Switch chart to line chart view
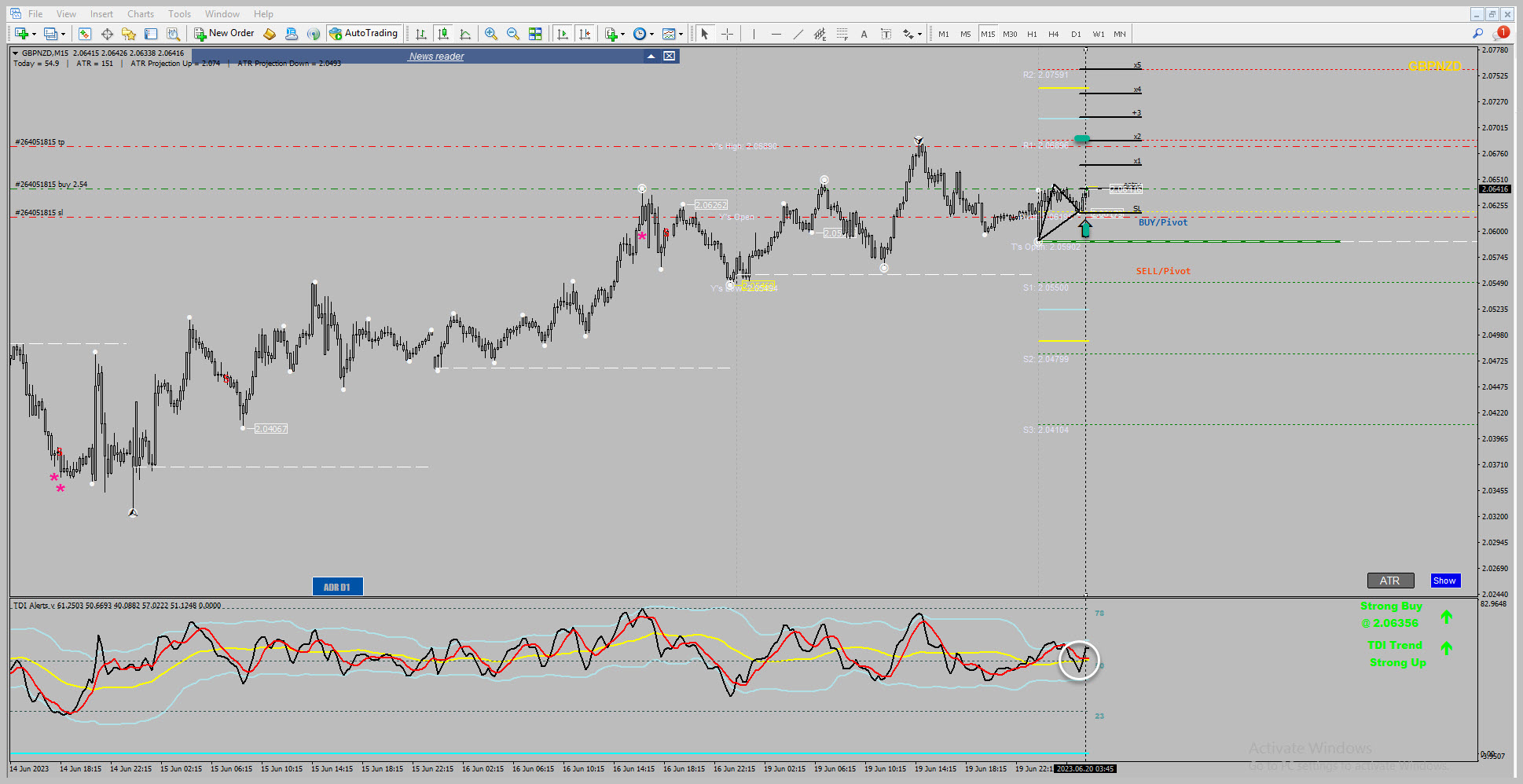 pyautogui.click(x=465, y=34)
